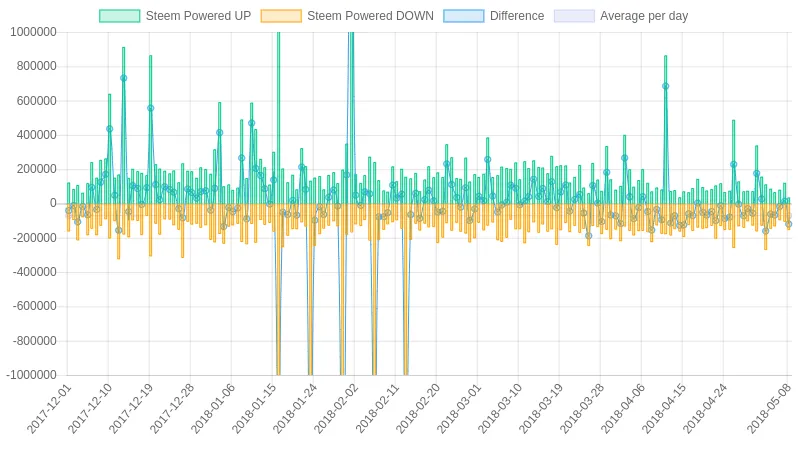This screenshot has width=798, height=450.
Task: Click the 2018-03-10 date label
Action: 500,409
